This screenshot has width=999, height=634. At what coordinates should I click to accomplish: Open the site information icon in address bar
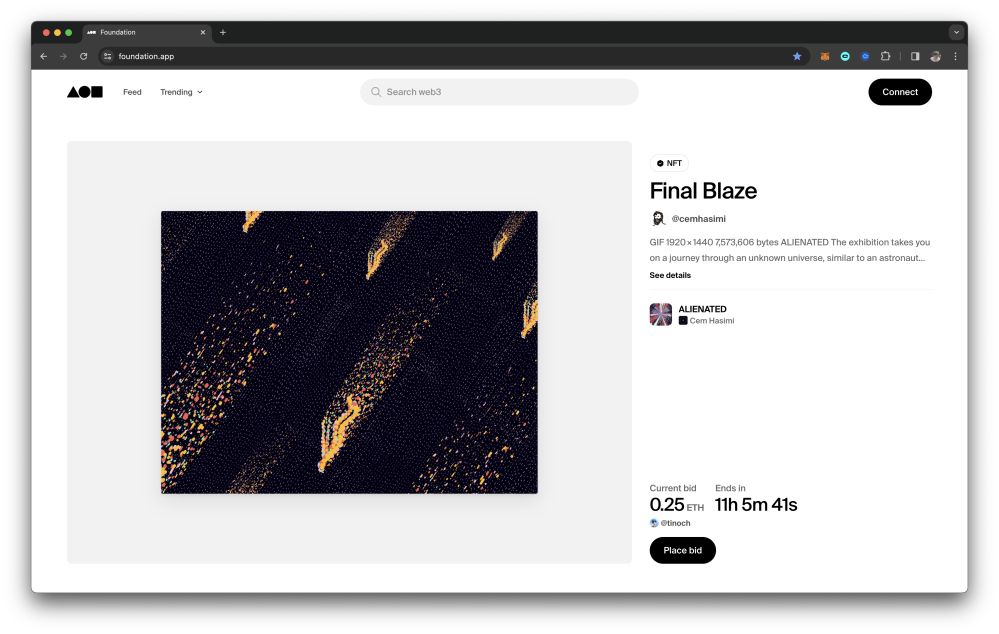108,56
